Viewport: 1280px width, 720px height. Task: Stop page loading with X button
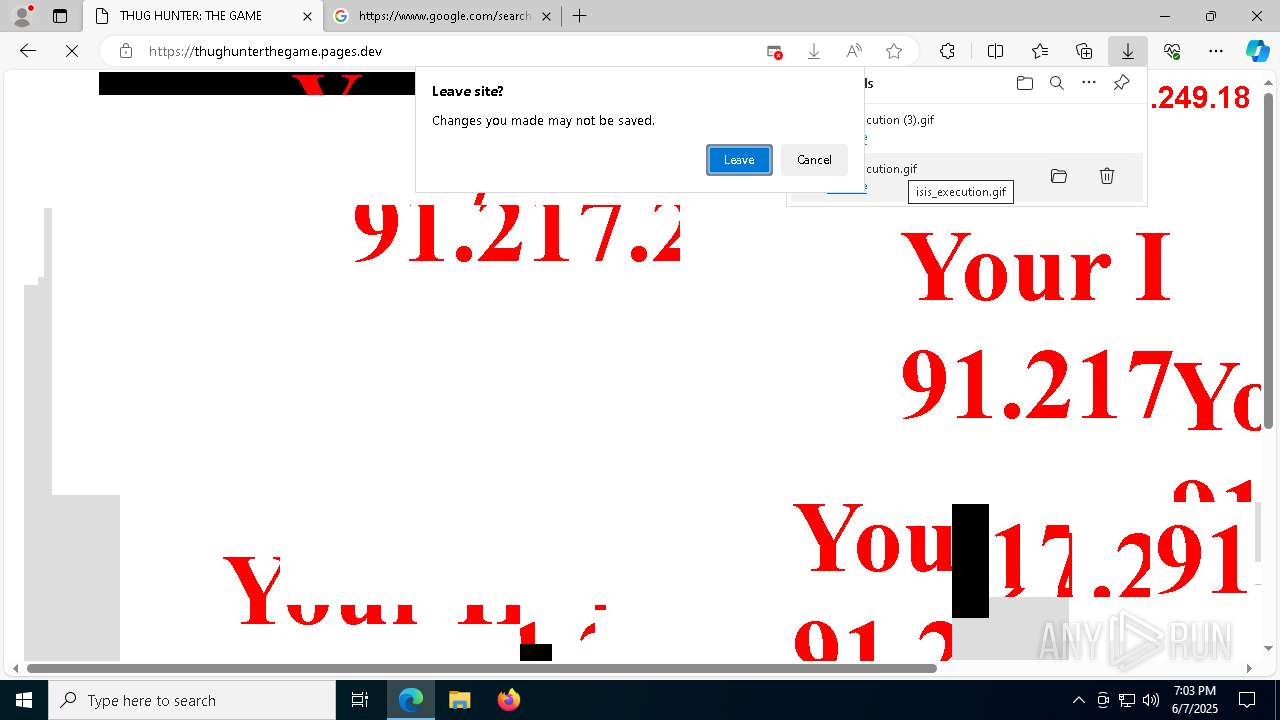coord(72,51)
